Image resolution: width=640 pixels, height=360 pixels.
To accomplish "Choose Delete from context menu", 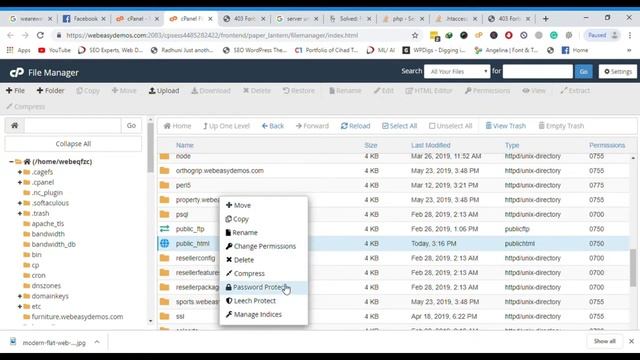I will (264, 260).
